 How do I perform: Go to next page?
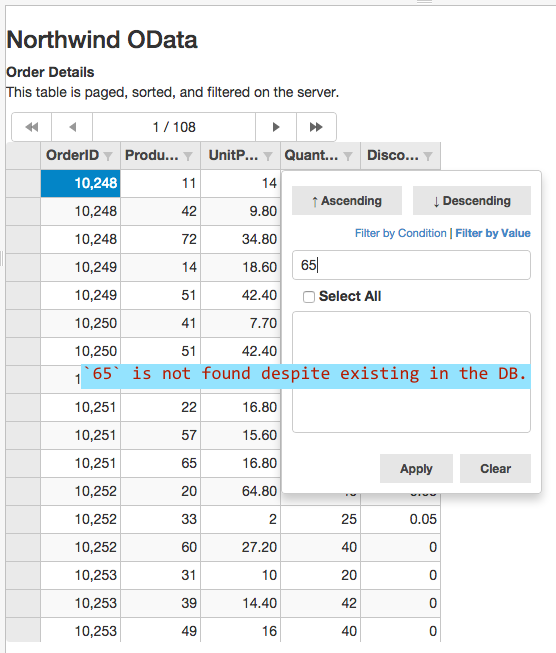tap(276, 127)
